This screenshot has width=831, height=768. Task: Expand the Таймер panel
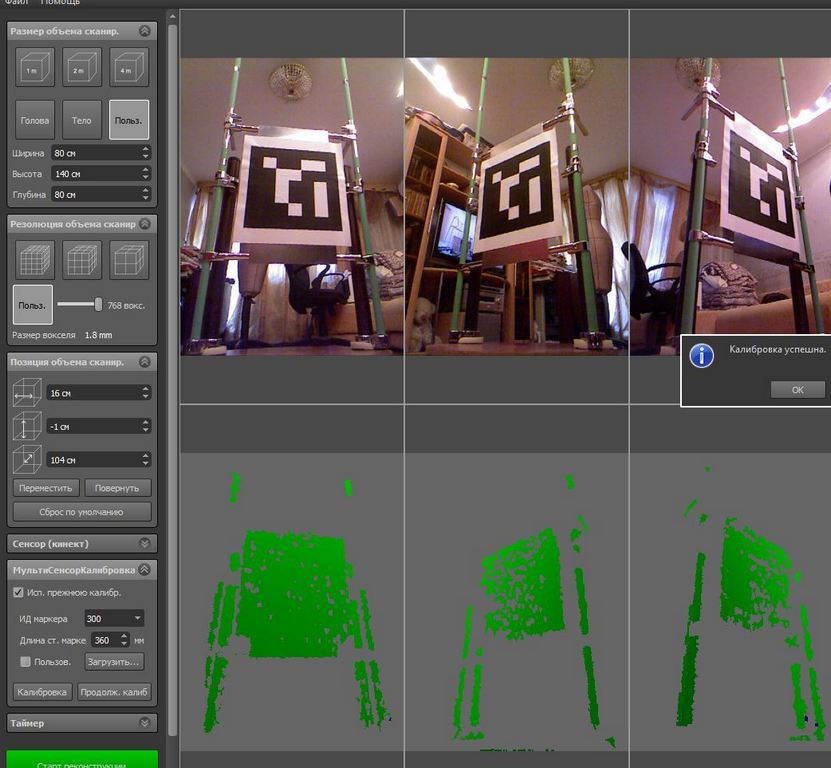tap(82, 723)
